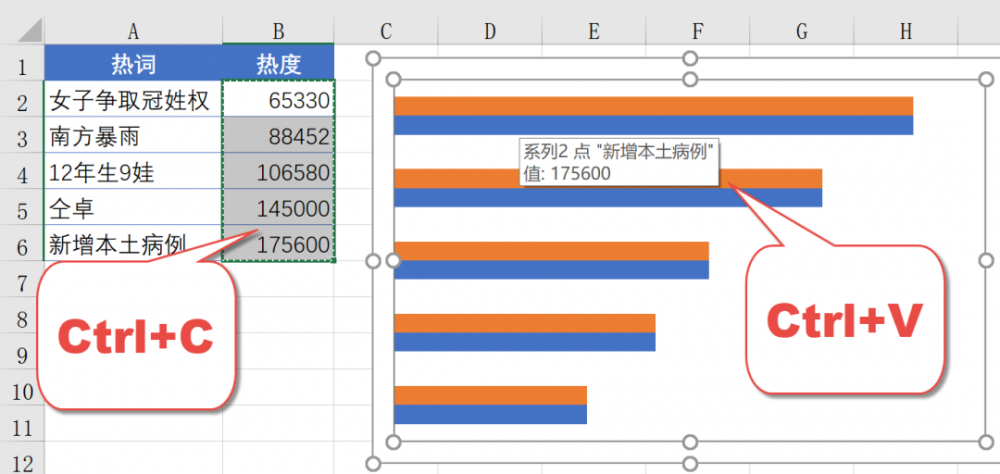Select row 6 header
This screenshot has height=474, width=1000.
[22, 245]
